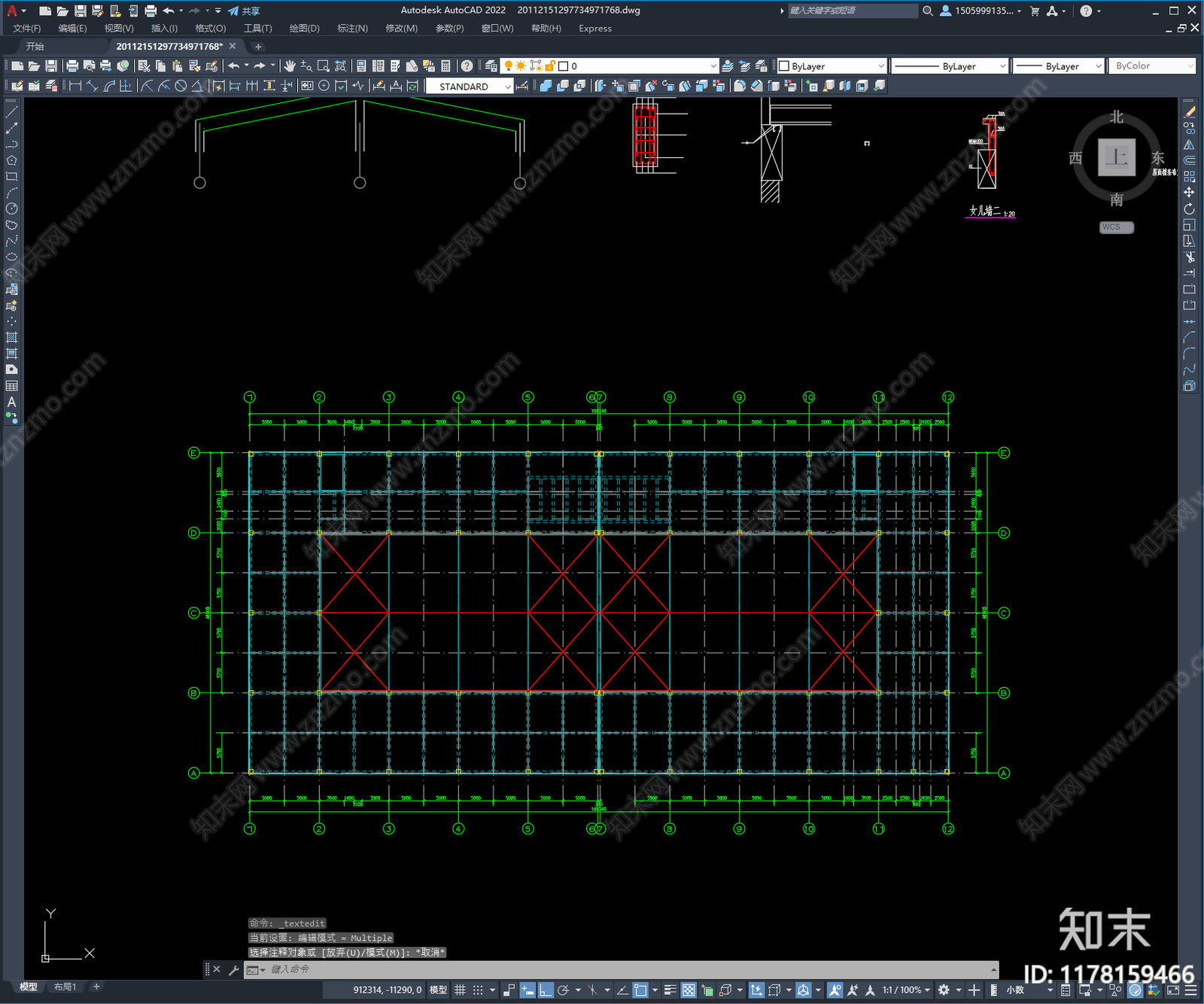Select the Mirror tool in right toolbar
Screen dimensions: 1204x1004
pos(1189,145)
